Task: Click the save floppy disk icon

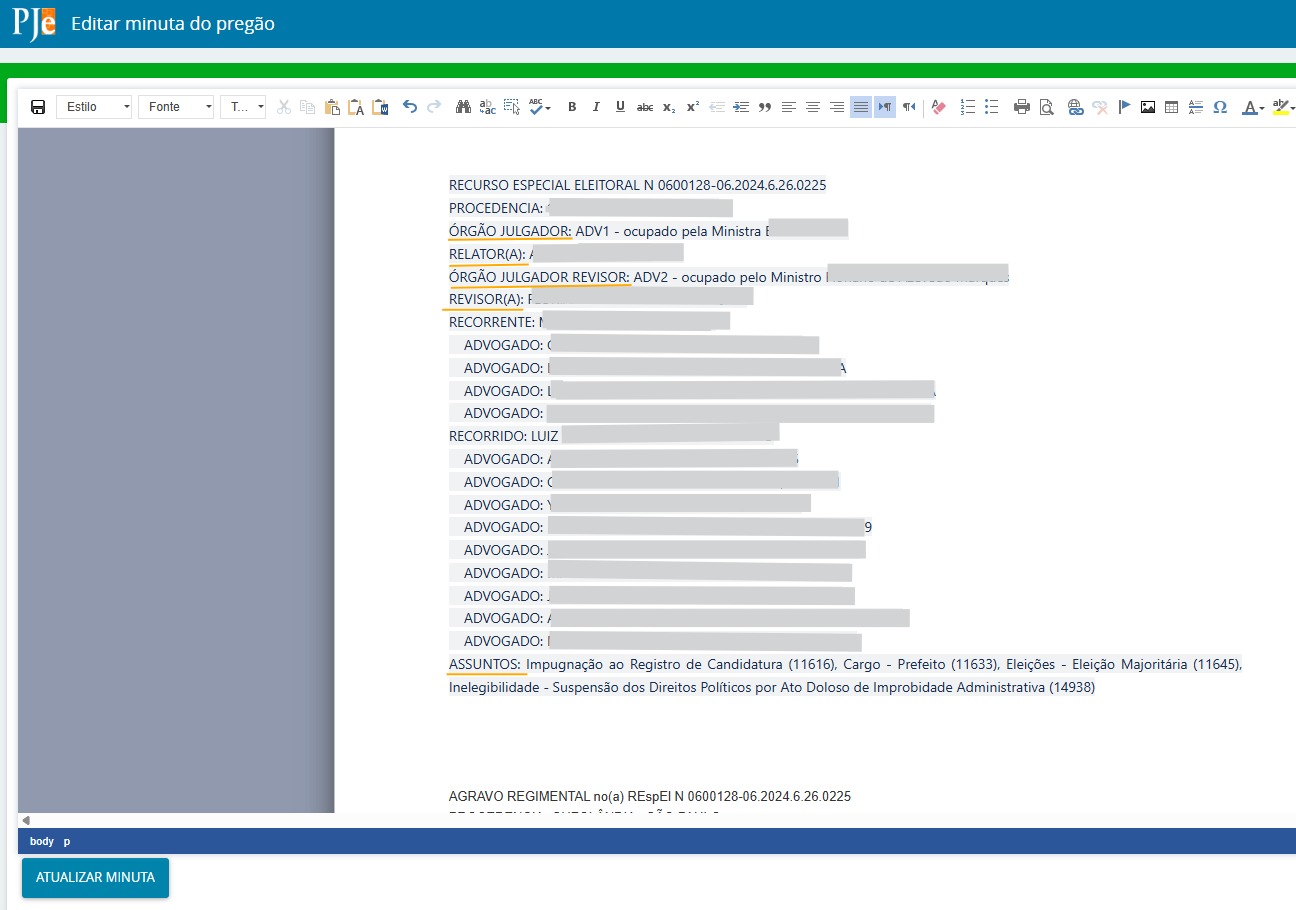Action: (x=38, y=107)
